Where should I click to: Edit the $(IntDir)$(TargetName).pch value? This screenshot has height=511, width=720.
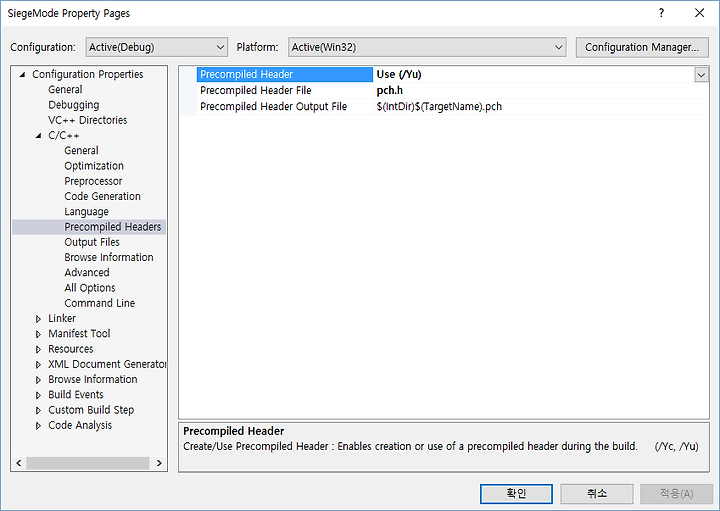tap(541, 107)
